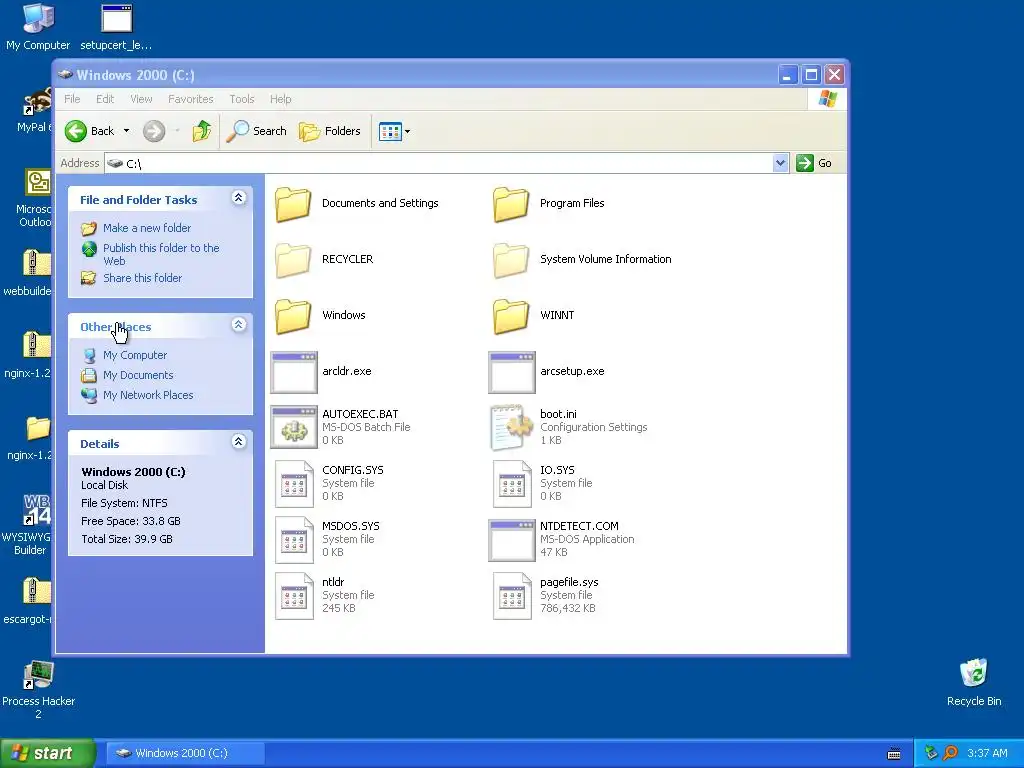Select the IO.SYS file icon
This screenshot has height=768, width=1024.
tap(512, 484)
